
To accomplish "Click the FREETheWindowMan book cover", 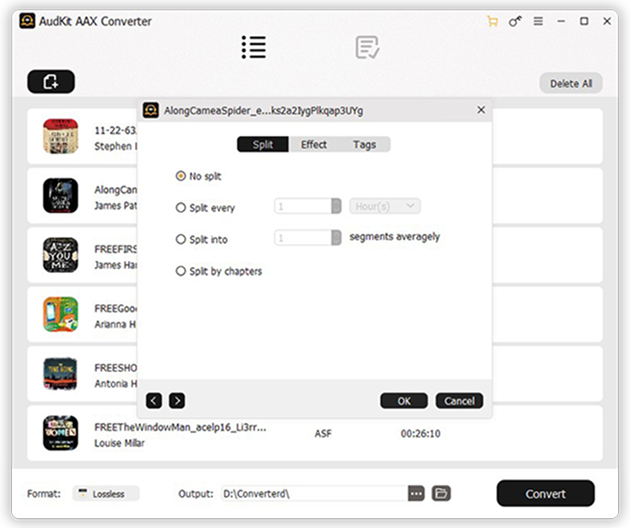I will coord(61,433).
